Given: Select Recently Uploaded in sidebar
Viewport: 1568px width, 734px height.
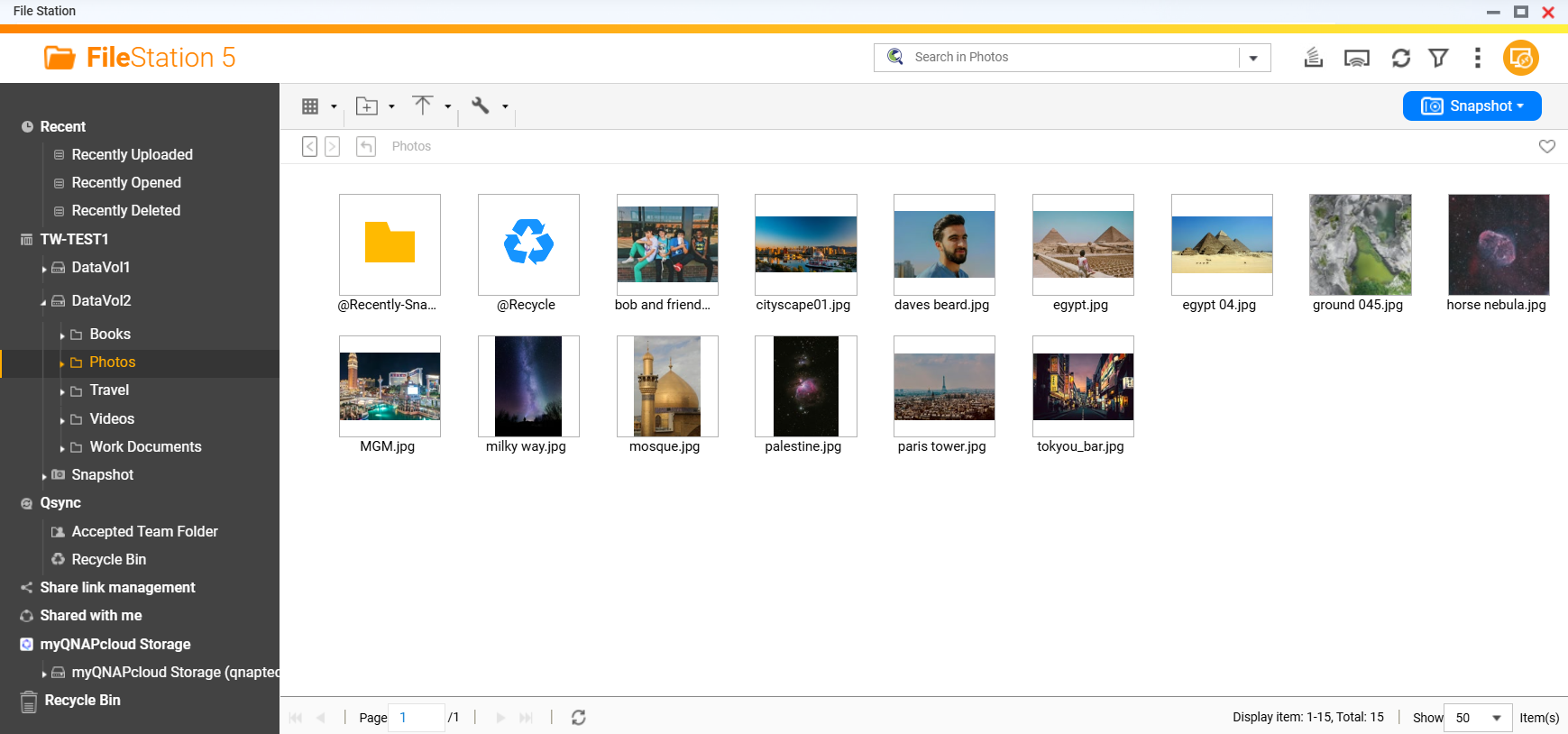Looking at the screenshot, I should click(132, 154).
